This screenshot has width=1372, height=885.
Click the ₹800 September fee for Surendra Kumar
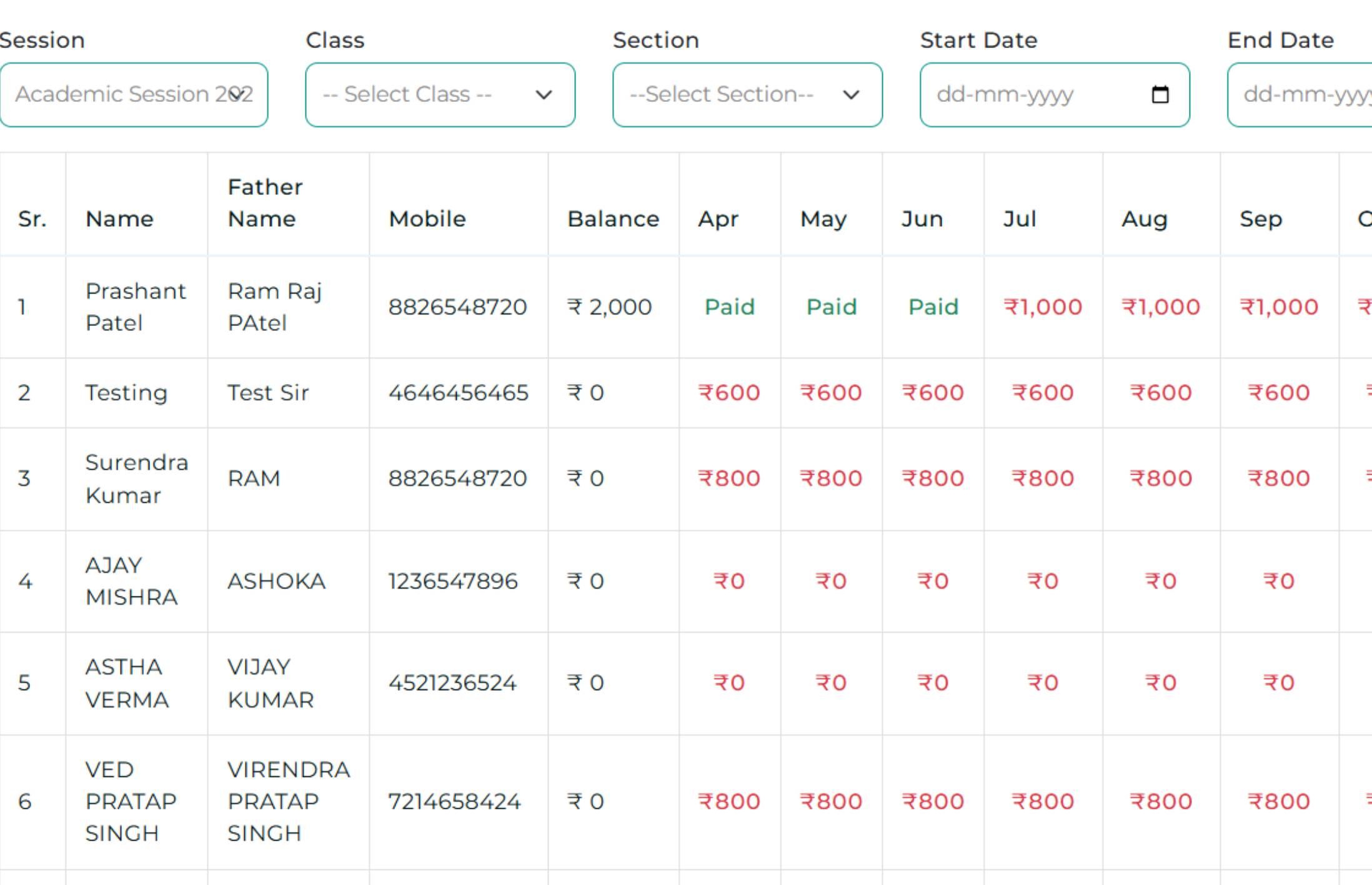pos(1279,478)
